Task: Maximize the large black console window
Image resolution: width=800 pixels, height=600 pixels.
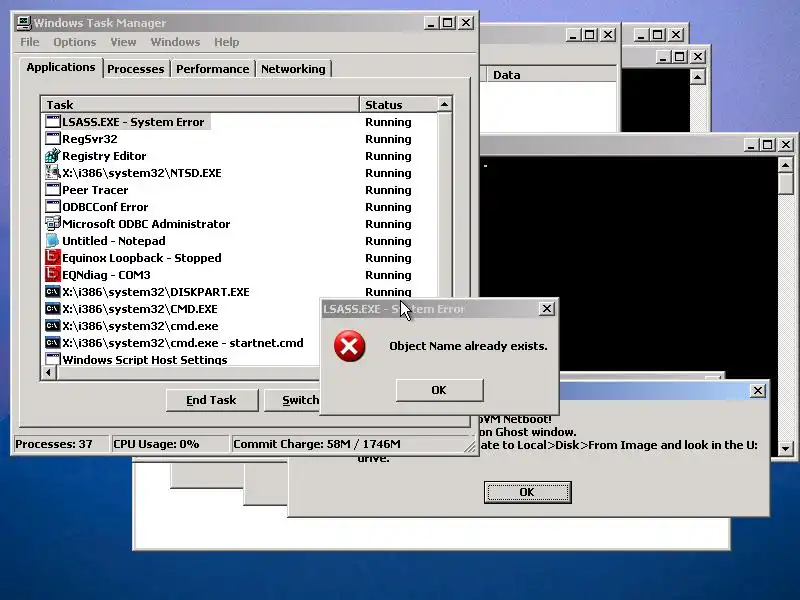Action: [x=767, y=144]
